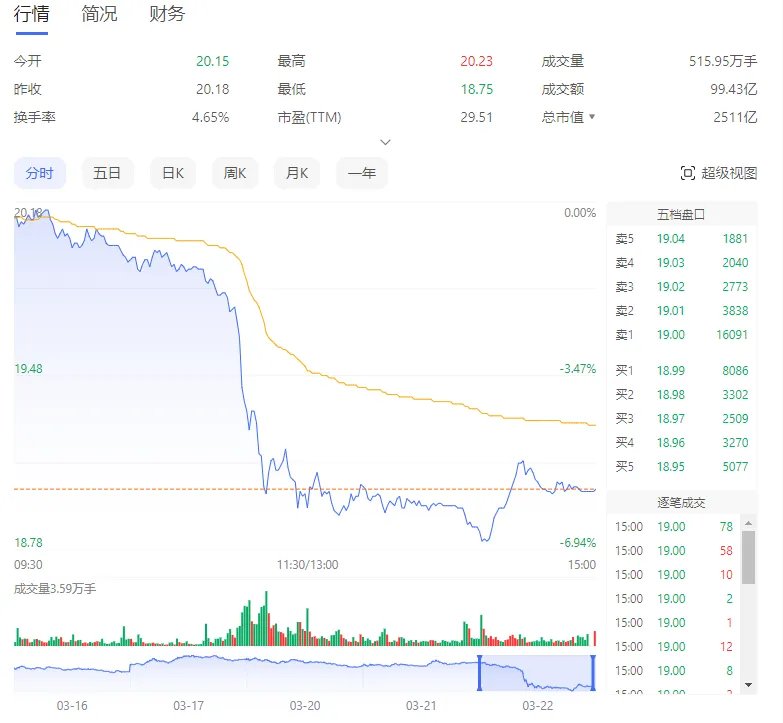Screen dimensions: 783x723
Task: Open the 总市值 dropdown arrow
Action: (x=592, y=117)
